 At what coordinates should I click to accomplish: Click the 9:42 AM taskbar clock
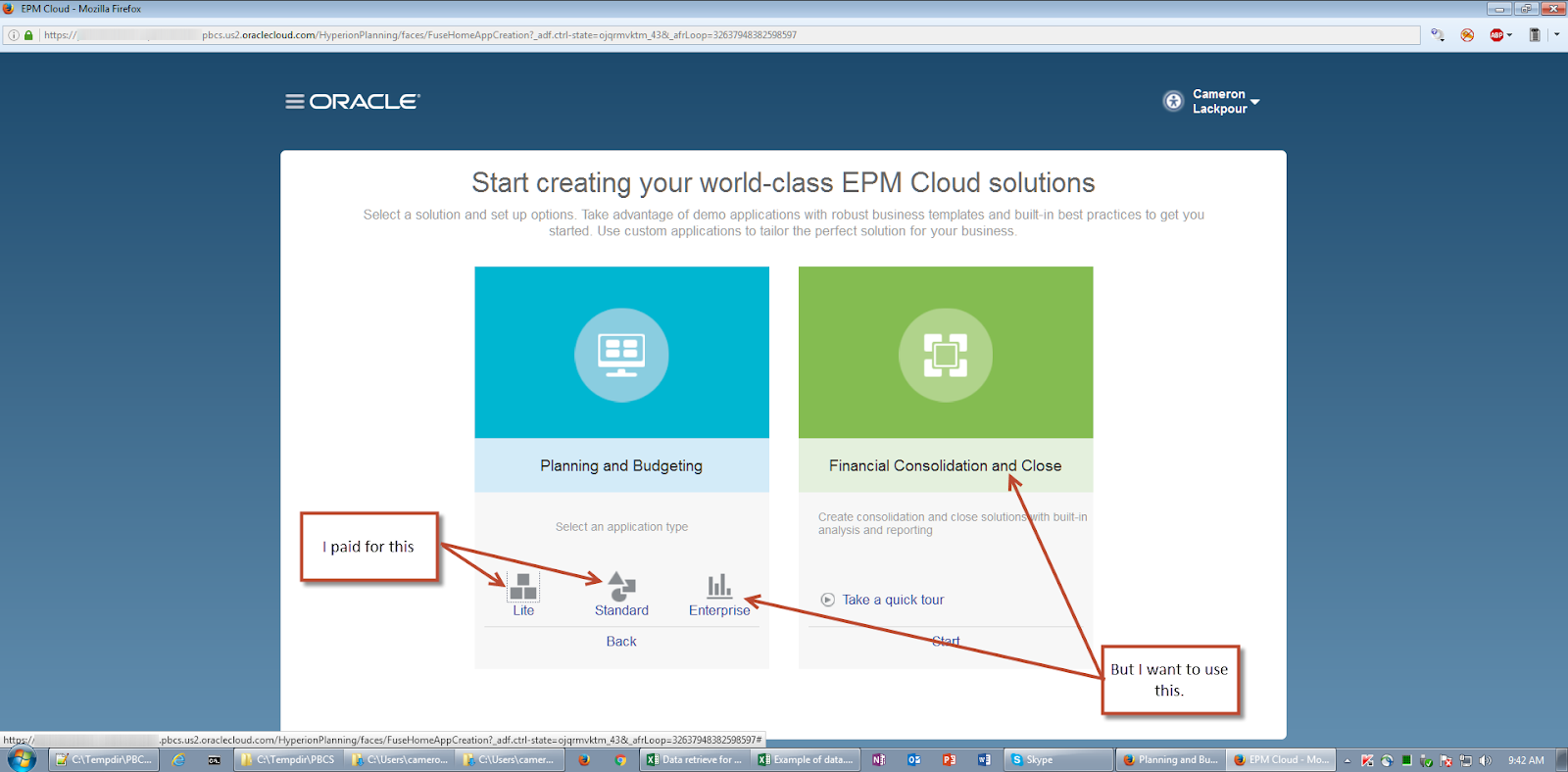1526,760
